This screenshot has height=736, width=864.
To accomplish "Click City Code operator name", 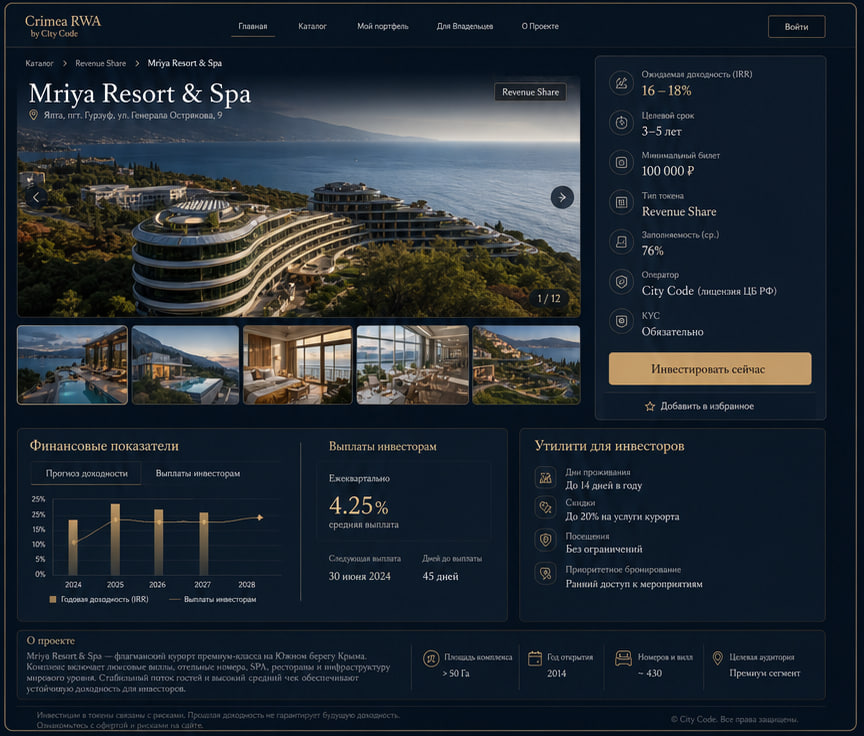I will (667, 290).
